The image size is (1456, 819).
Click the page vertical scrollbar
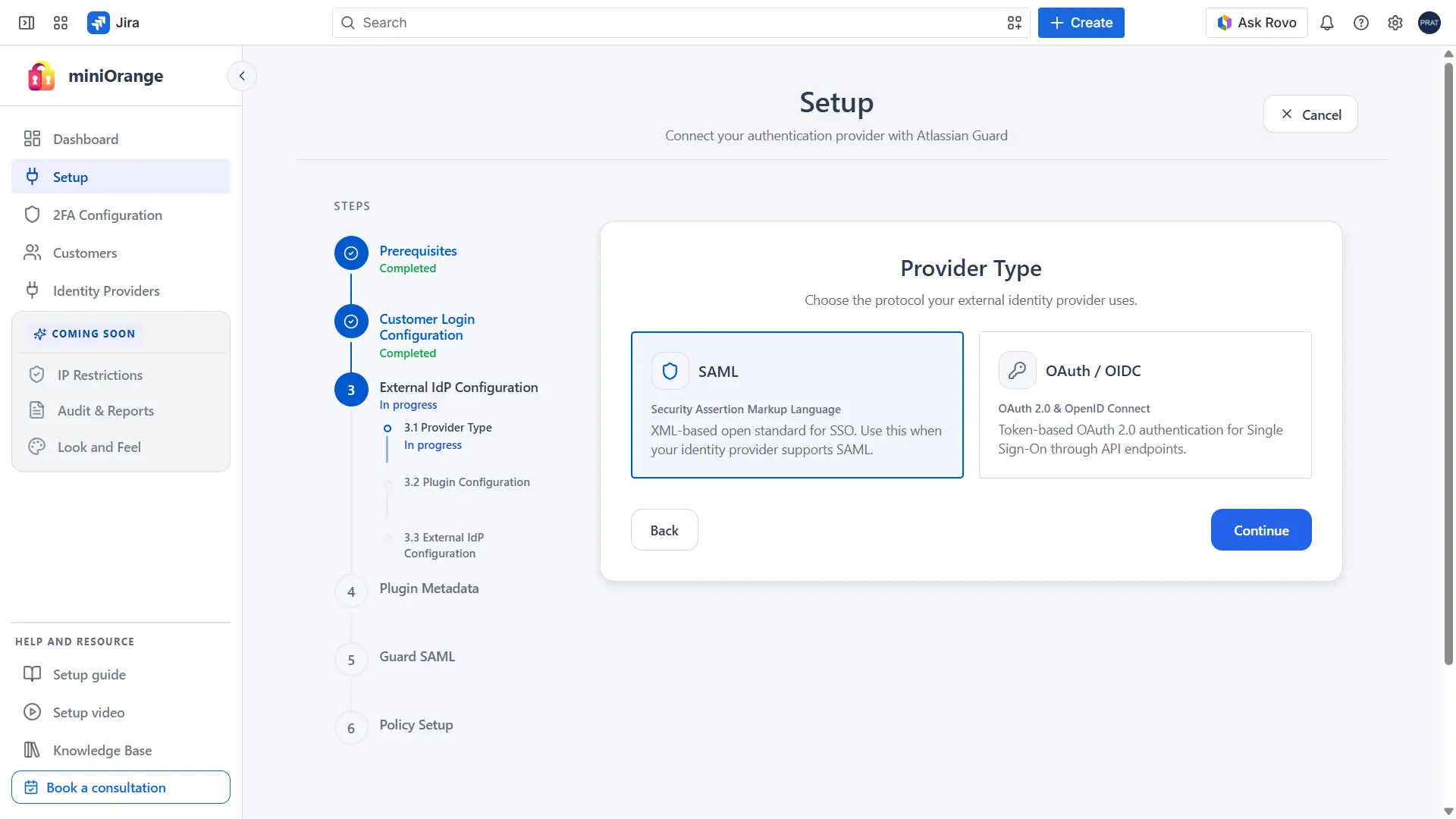click(x=1448, y=364)
